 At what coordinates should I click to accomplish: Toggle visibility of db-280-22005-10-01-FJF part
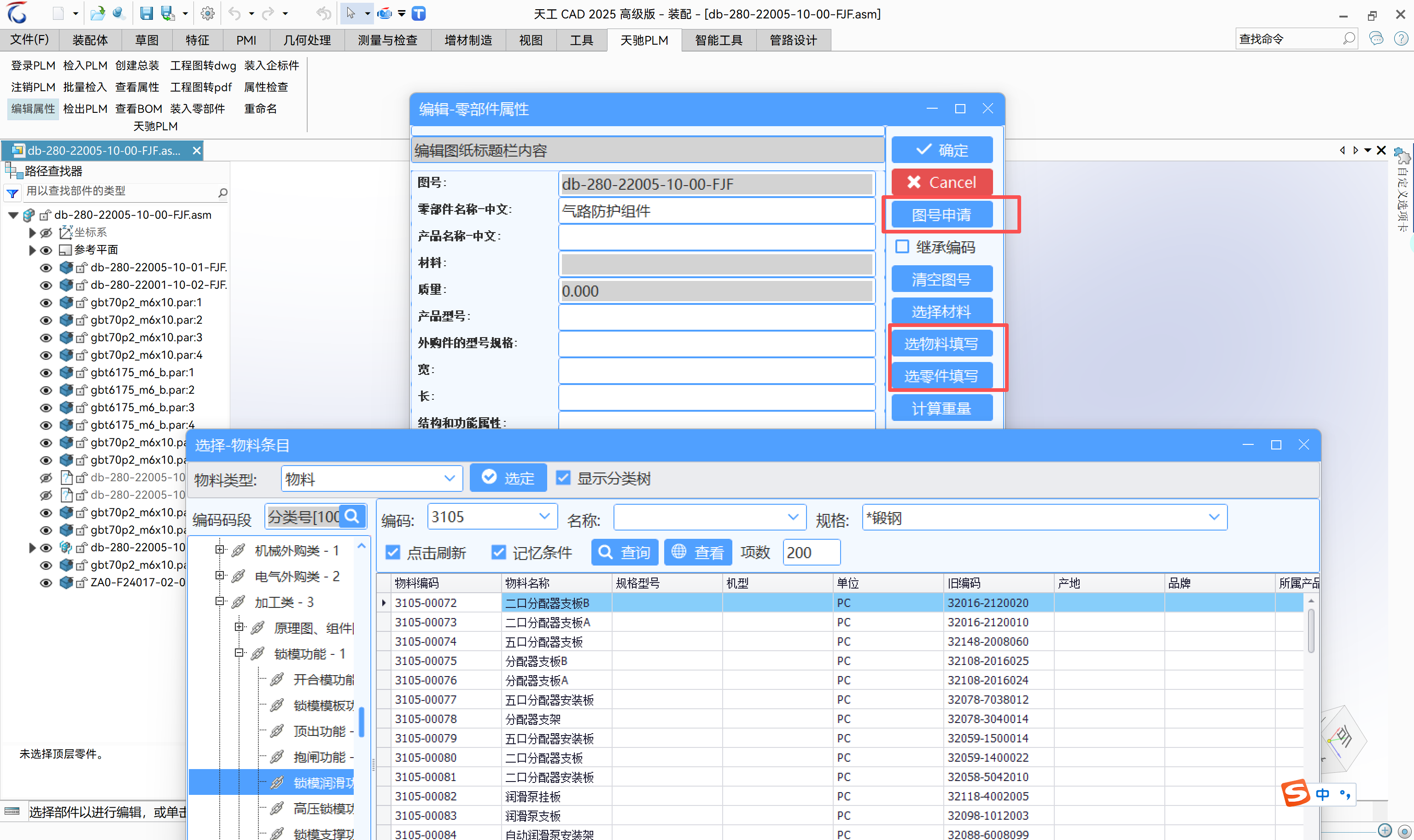pyautogui.click(x=46, y=268)
